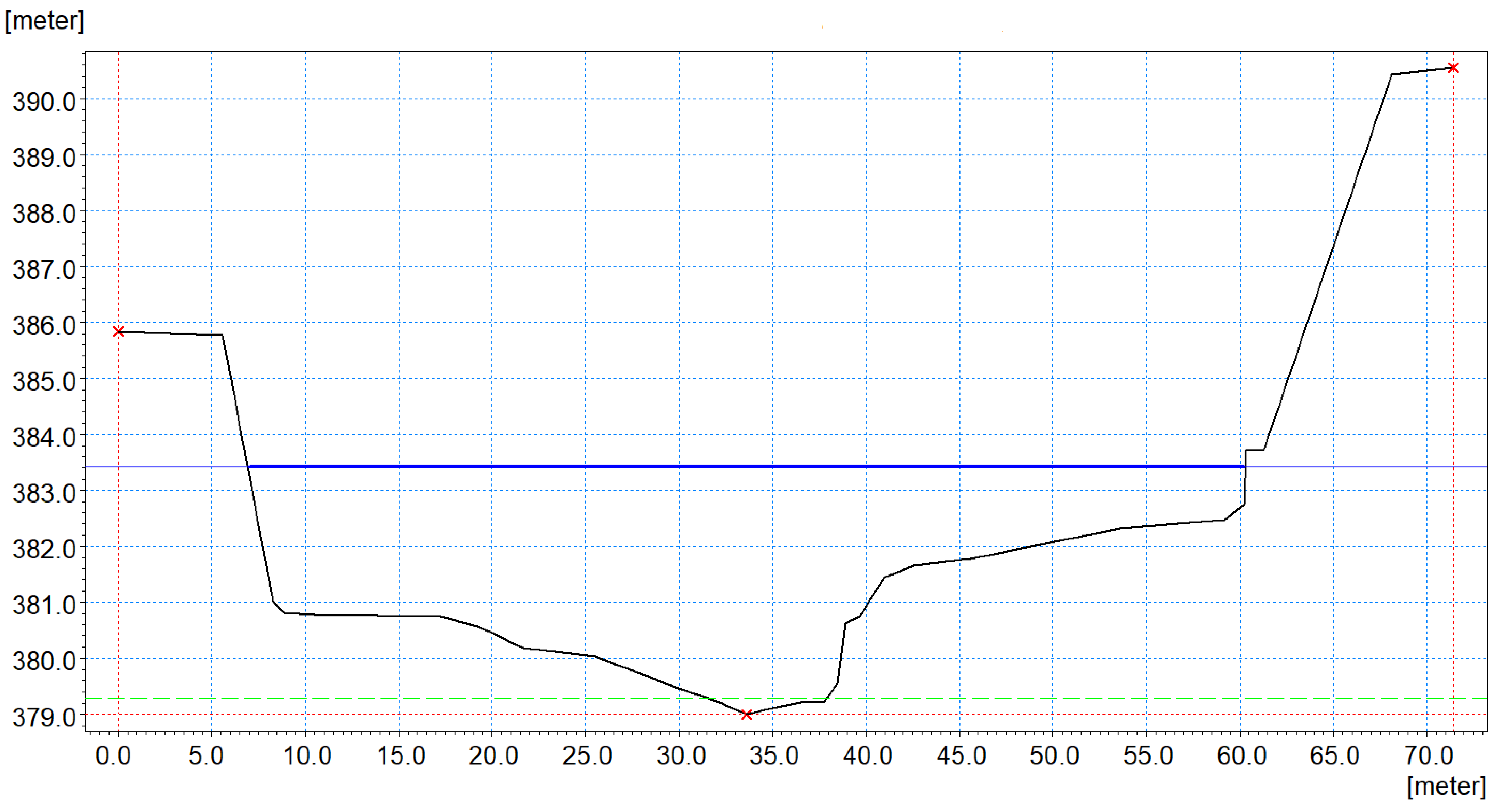Image resolution: width=1495 pixels, height=812 pixels.
Task: Click the 390.0 label on vertical axis
Action: click(x=44, y=102)
